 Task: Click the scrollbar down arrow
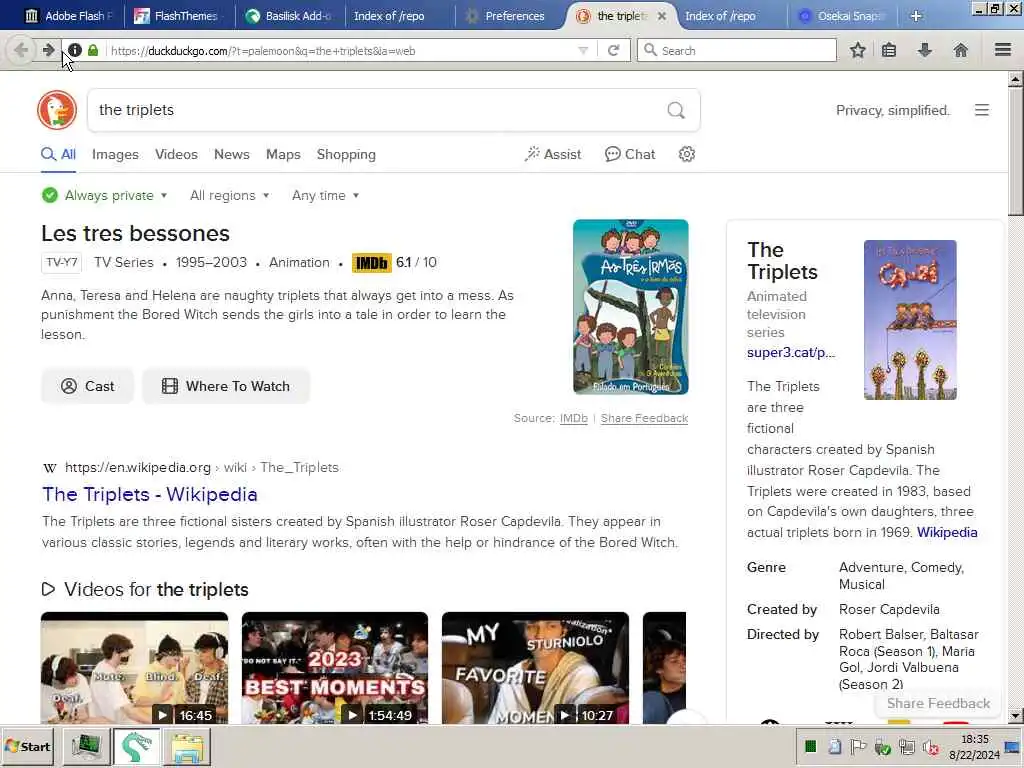pyautogui.click(x=1015, y=716)
